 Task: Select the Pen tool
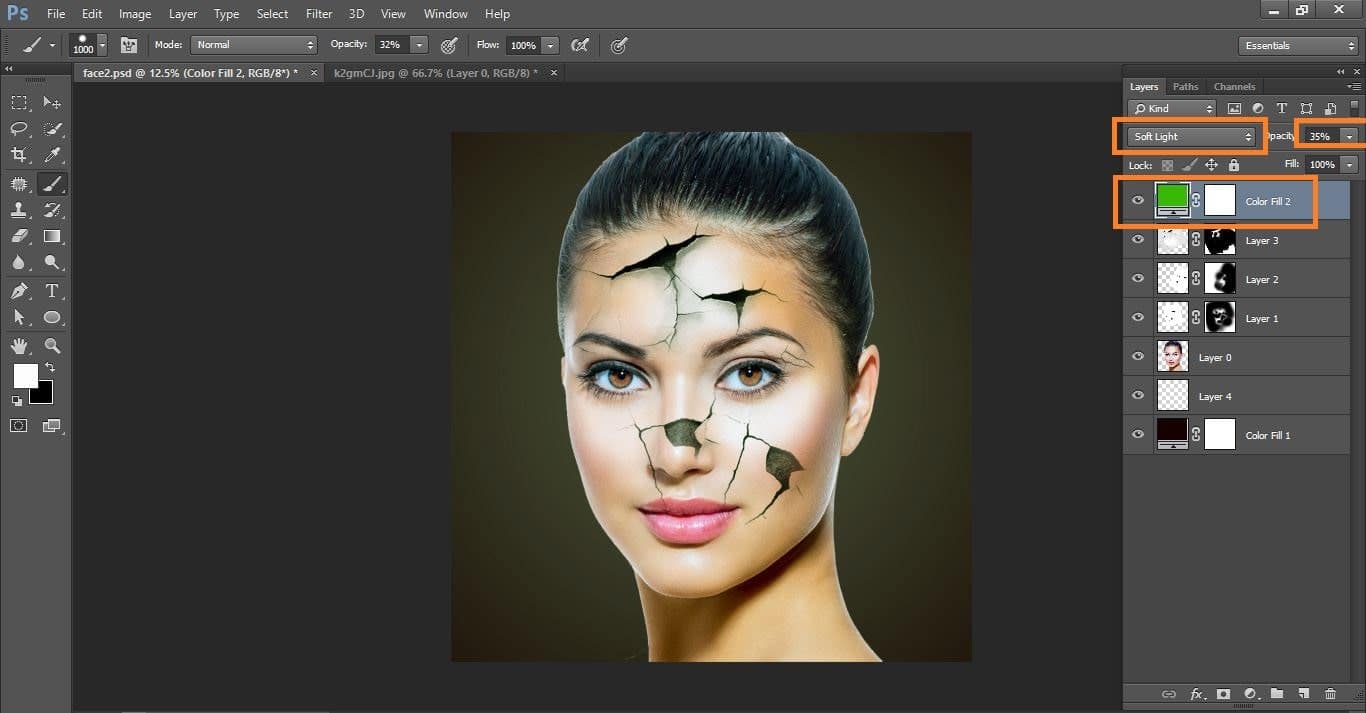(19, 291)
